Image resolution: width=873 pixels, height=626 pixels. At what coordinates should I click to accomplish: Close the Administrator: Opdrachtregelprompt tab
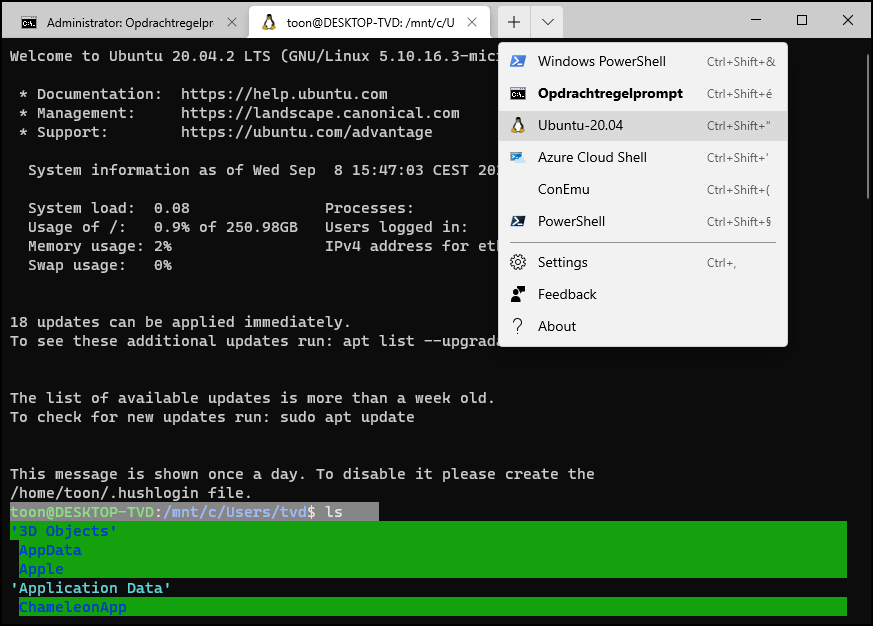tap(232, 22)
